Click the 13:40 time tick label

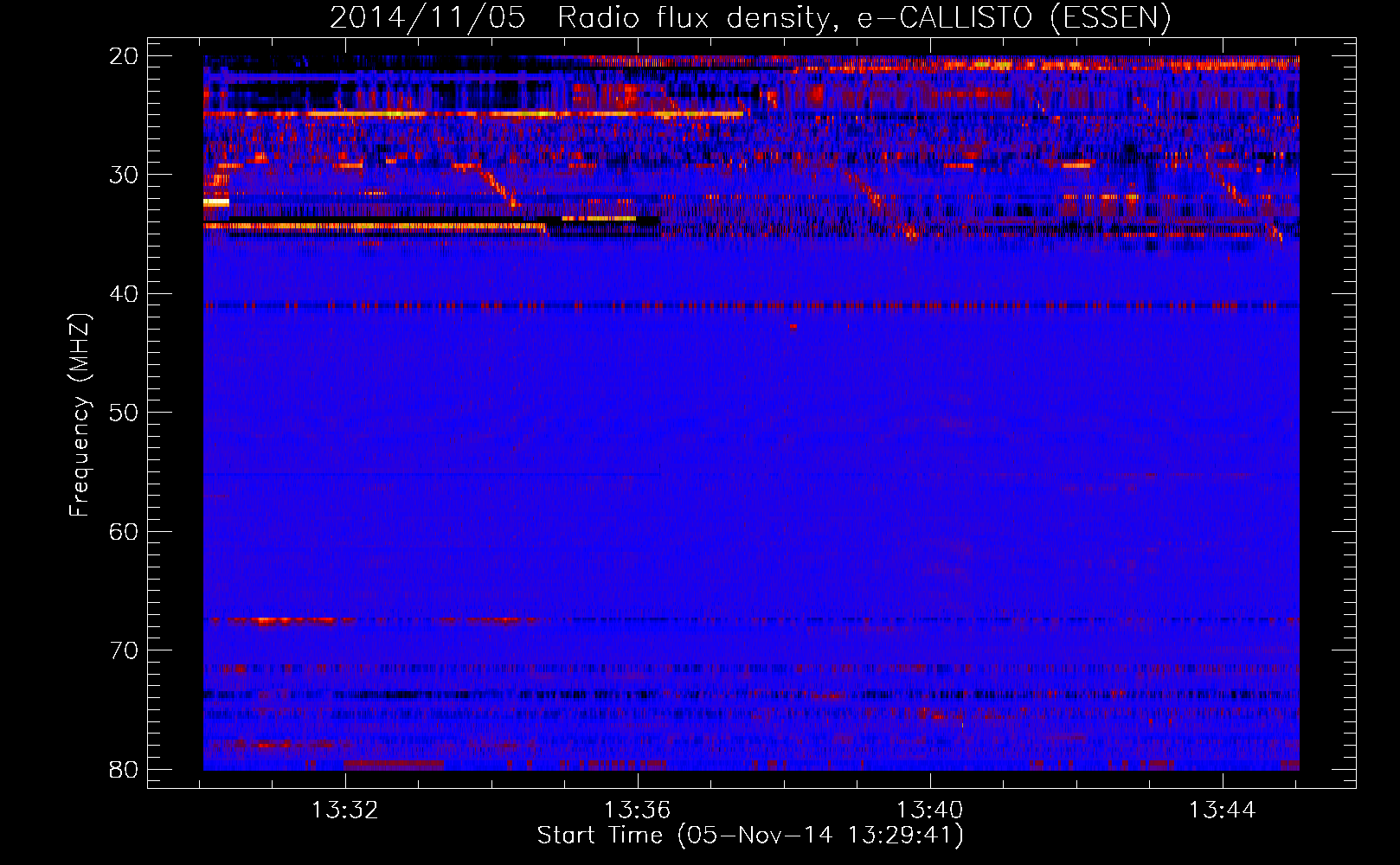(x=930, y=811)
